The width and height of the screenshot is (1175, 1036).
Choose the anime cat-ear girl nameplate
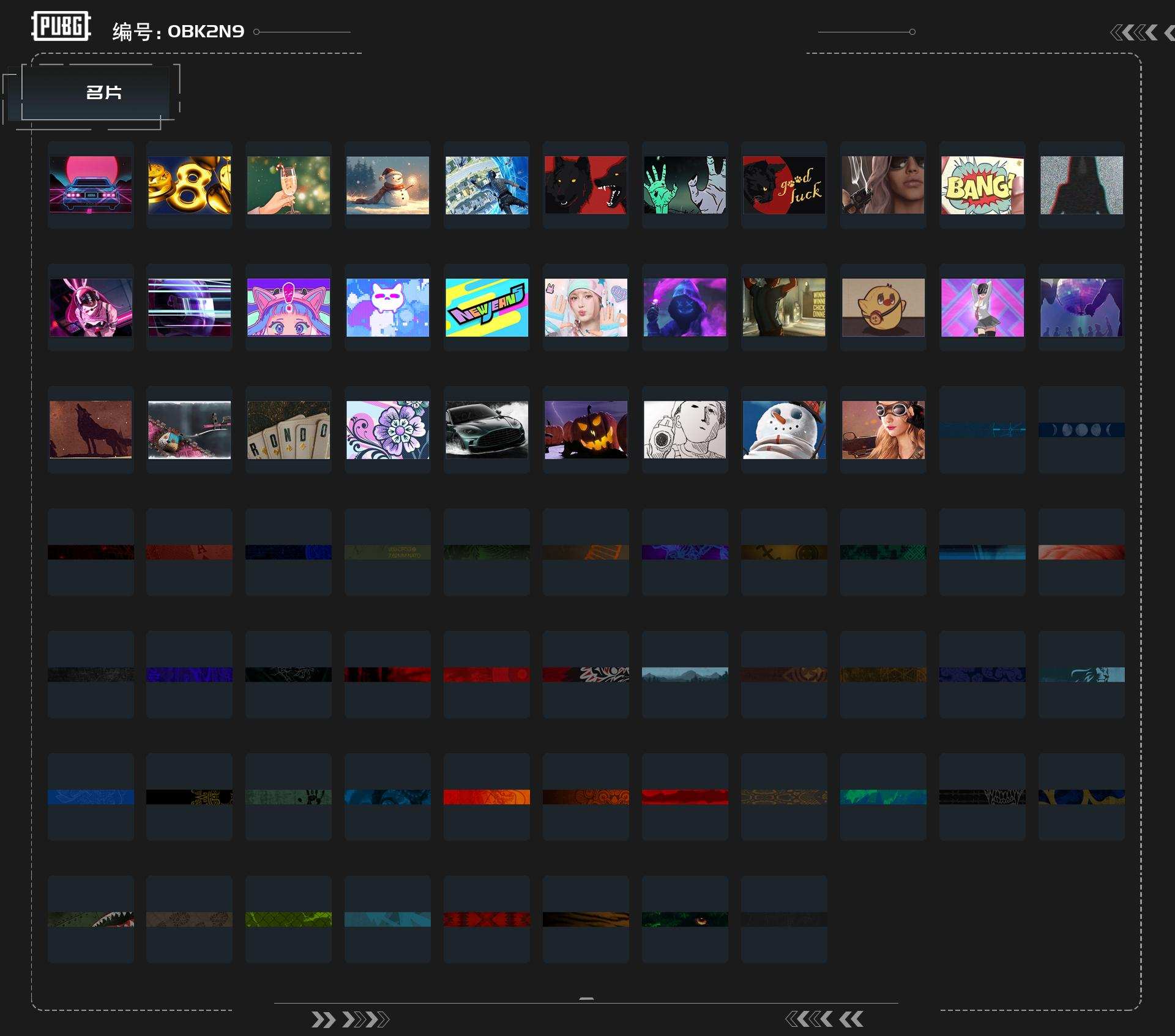point(289,307)
